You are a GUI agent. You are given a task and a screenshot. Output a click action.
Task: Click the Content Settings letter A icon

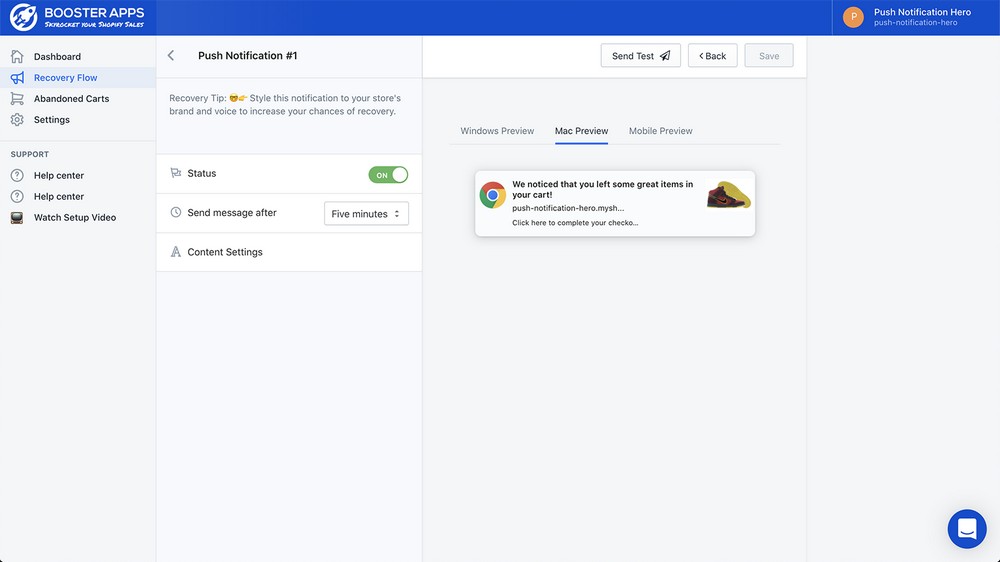(x=175, y=252)
